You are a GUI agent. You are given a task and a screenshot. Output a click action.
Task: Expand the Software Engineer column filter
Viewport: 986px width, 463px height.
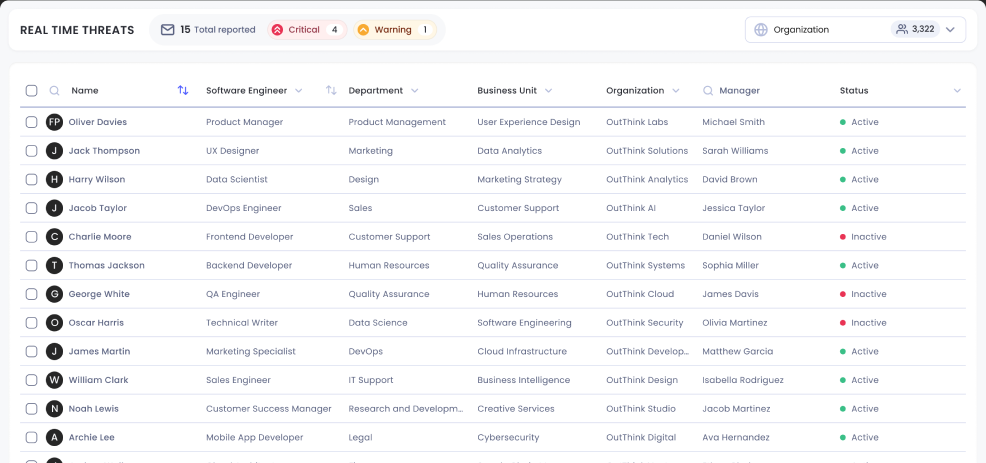click(299, 91)
